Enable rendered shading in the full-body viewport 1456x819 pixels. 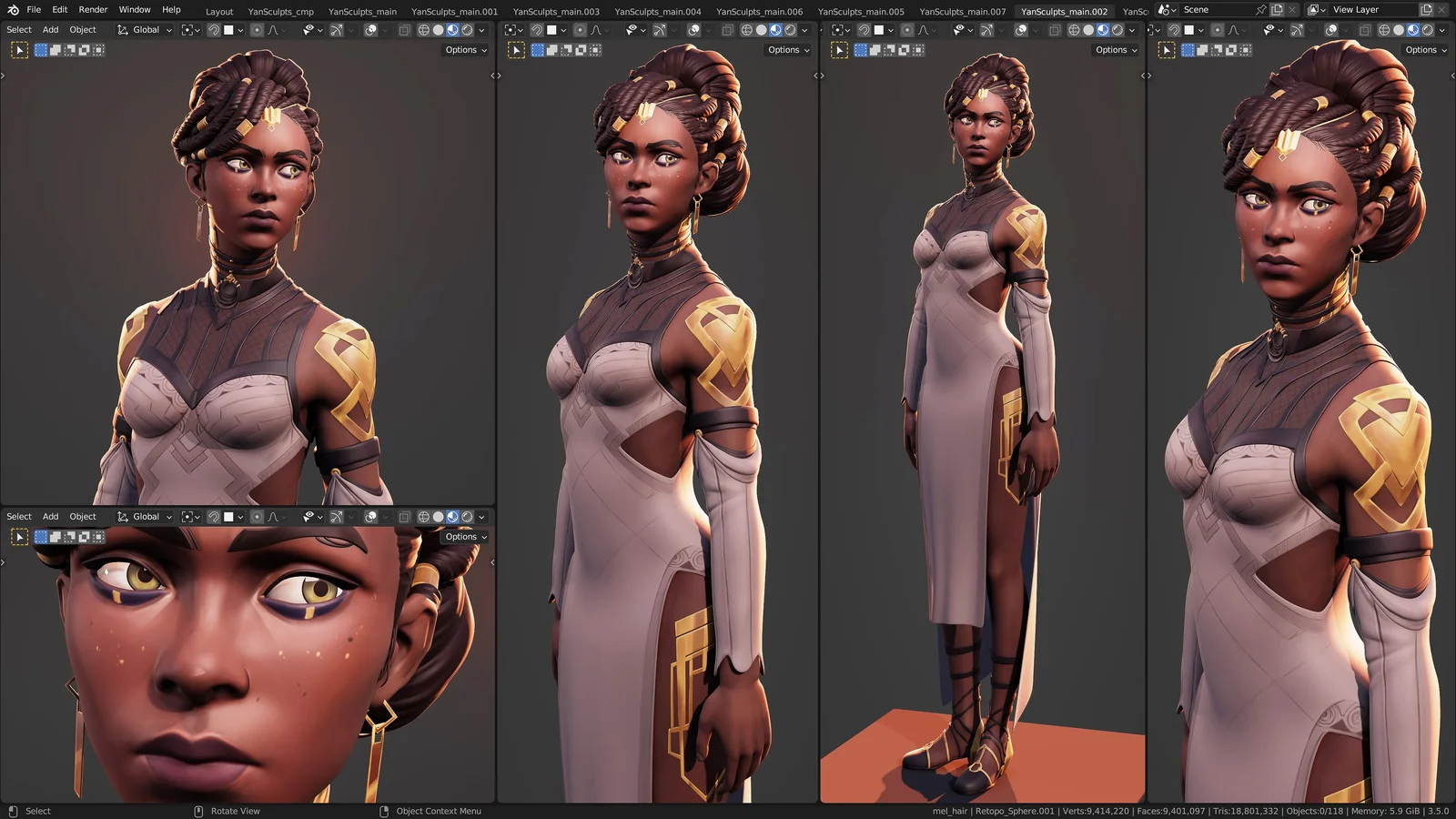tap(1117, 30)
